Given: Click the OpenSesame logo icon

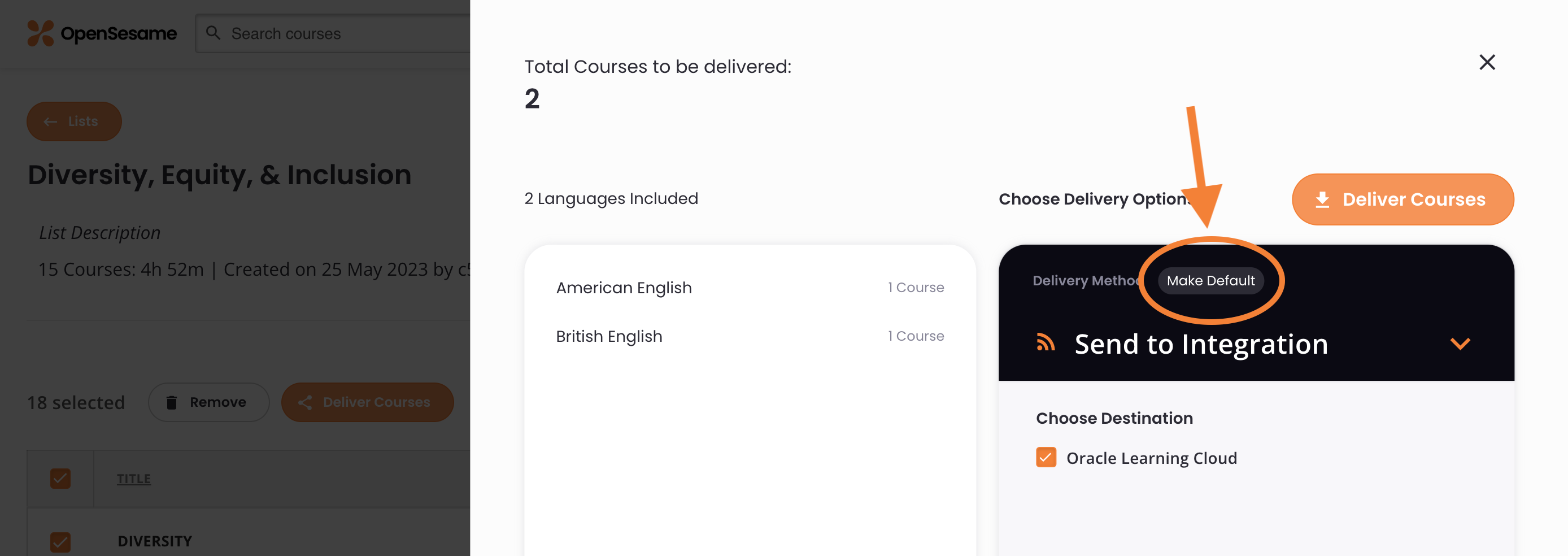Looking at the screenshot, I should pos(41,33).
